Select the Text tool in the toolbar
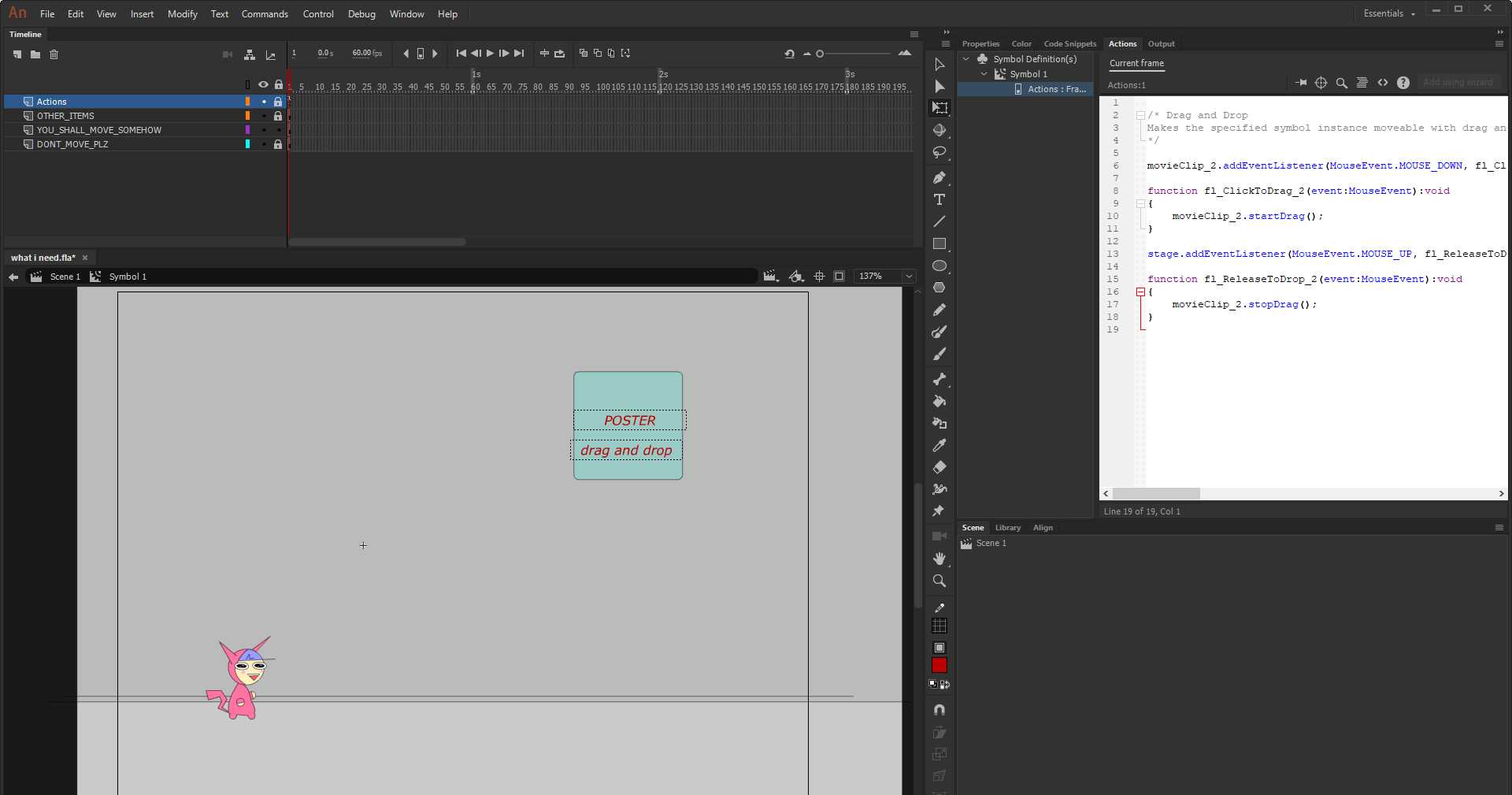The image size is (1512, 795). [x=939, y=199]
